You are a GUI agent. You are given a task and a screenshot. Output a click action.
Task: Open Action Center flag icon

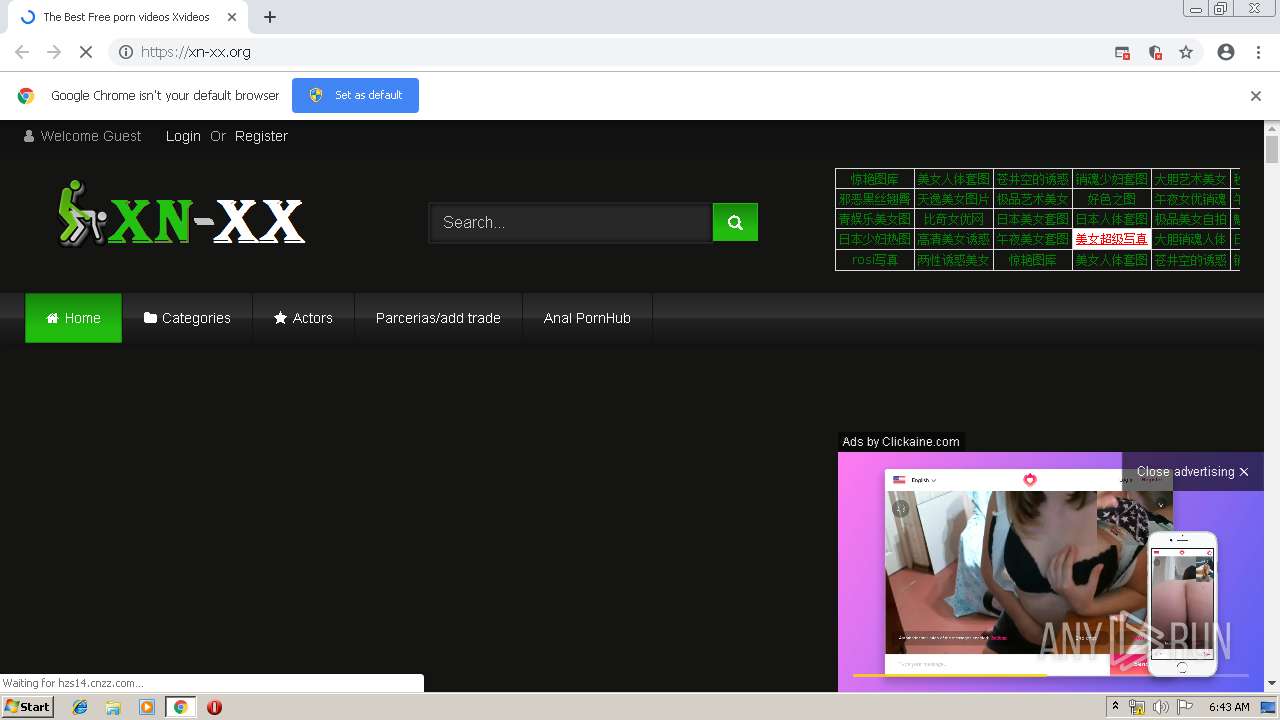coord(1185,707)
